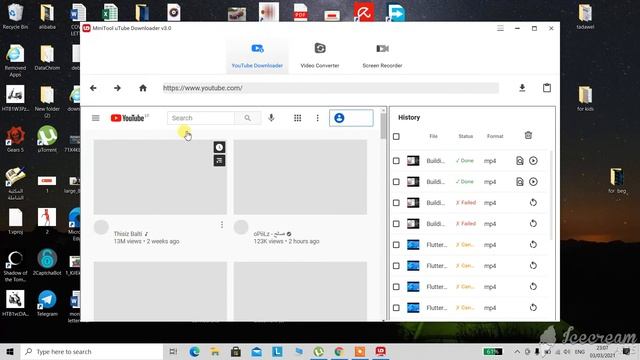Select the Recycle Bin desktop icon
Screen dimensions: 640x360
15,16
